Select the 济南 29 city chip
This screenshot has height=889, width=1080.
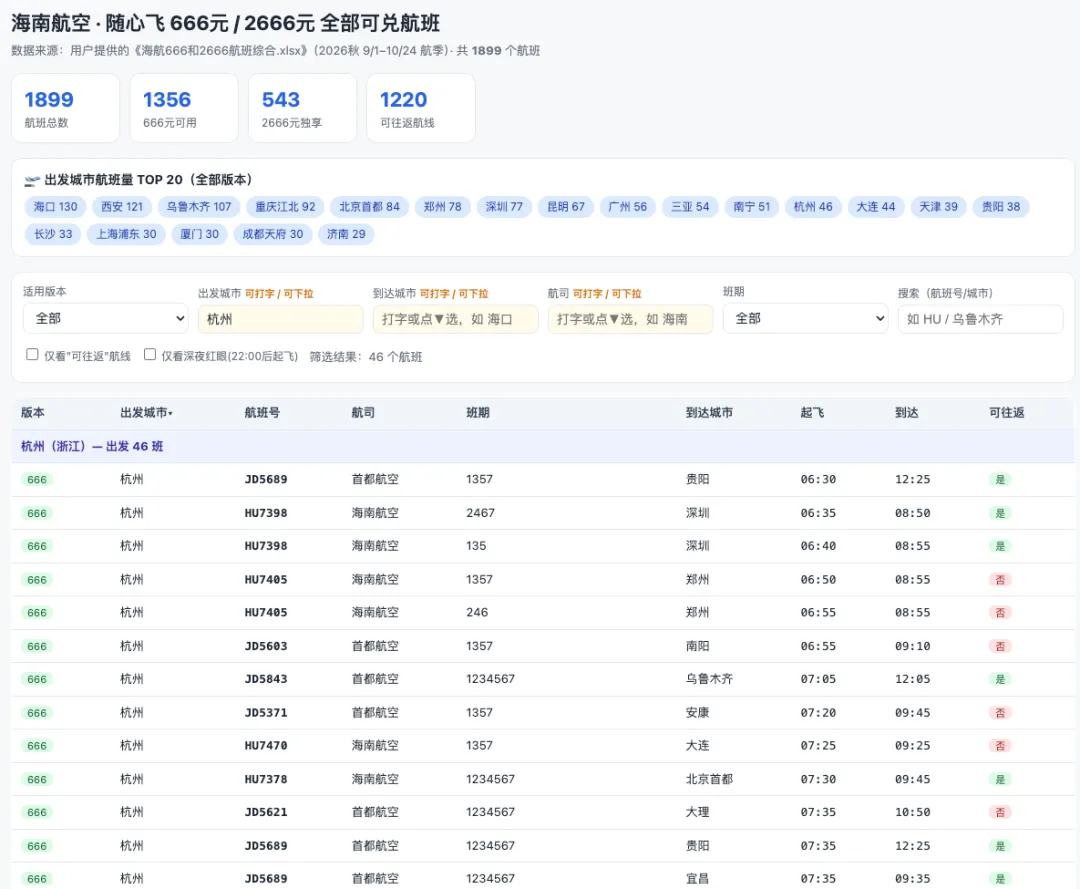pos(346,234)
